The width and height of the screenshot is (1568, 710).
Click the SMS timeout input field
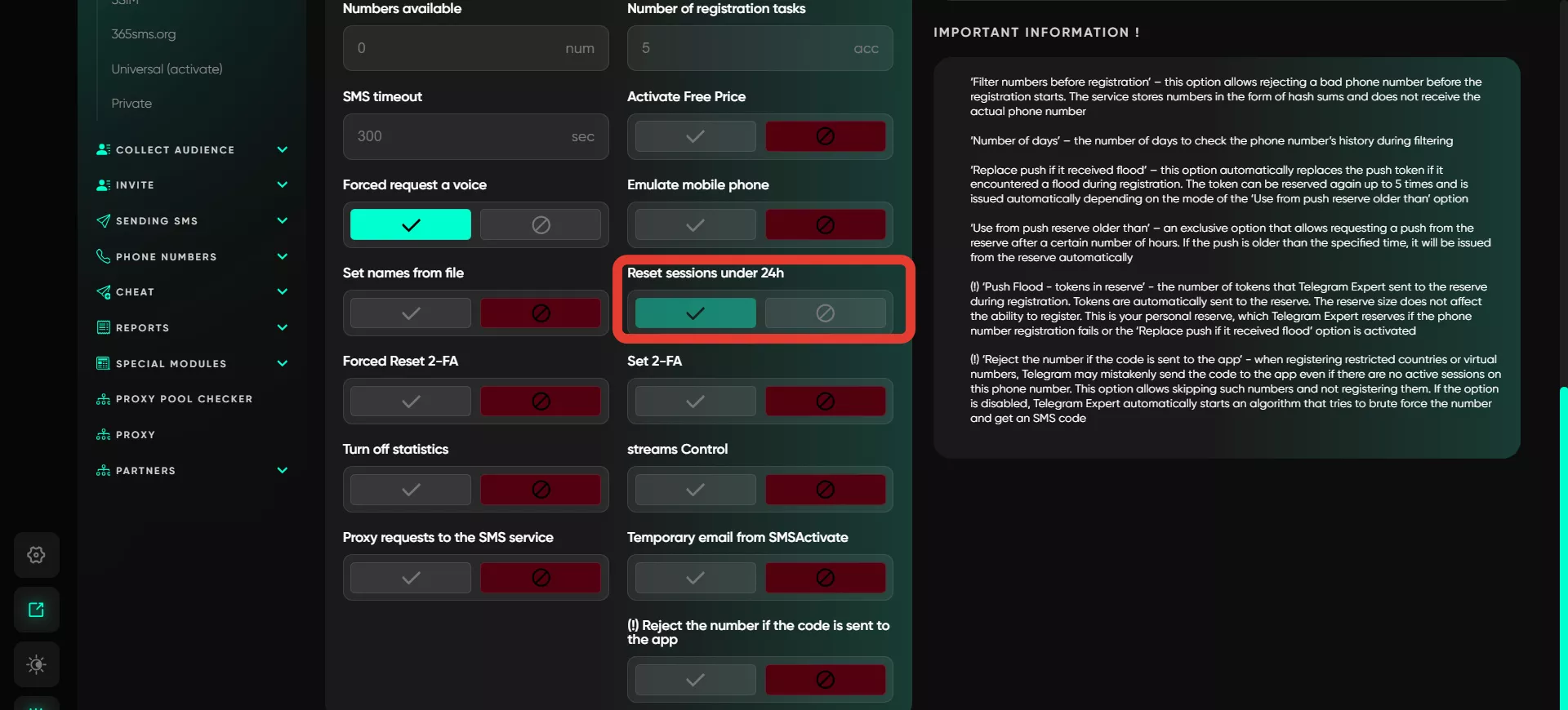[x=475, y=136]
